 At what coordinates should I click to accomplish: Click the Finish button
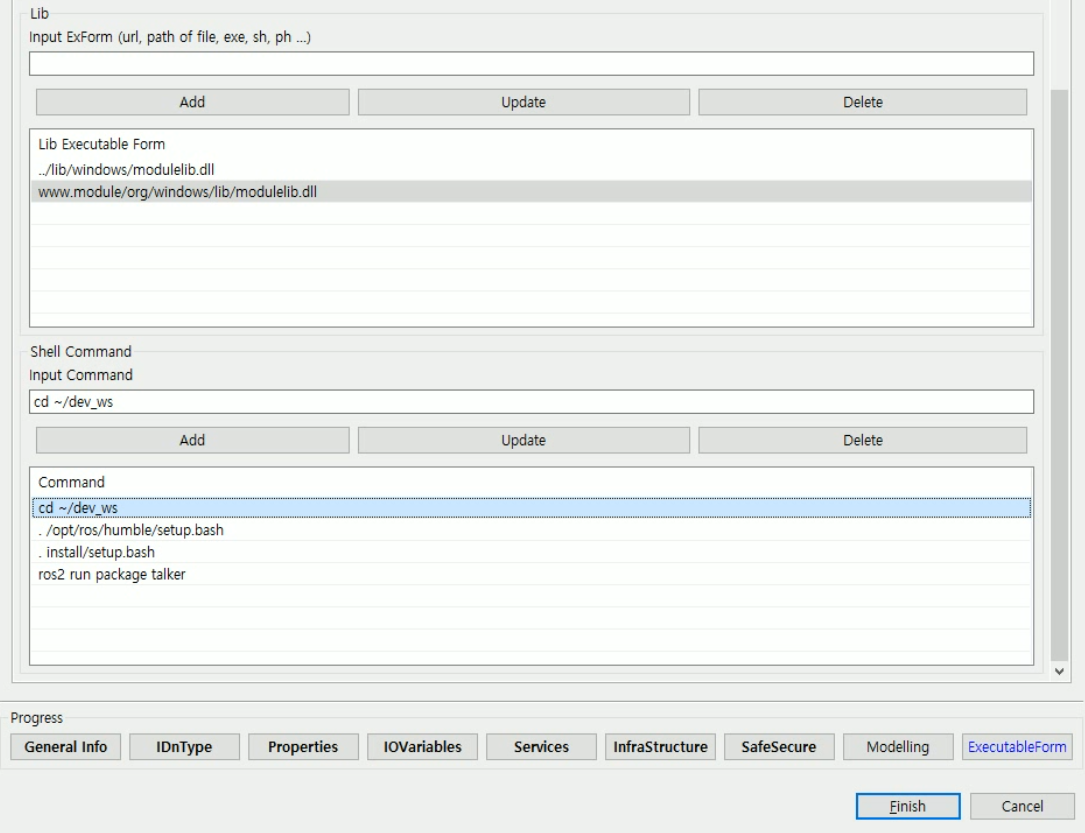coord(906,806)
